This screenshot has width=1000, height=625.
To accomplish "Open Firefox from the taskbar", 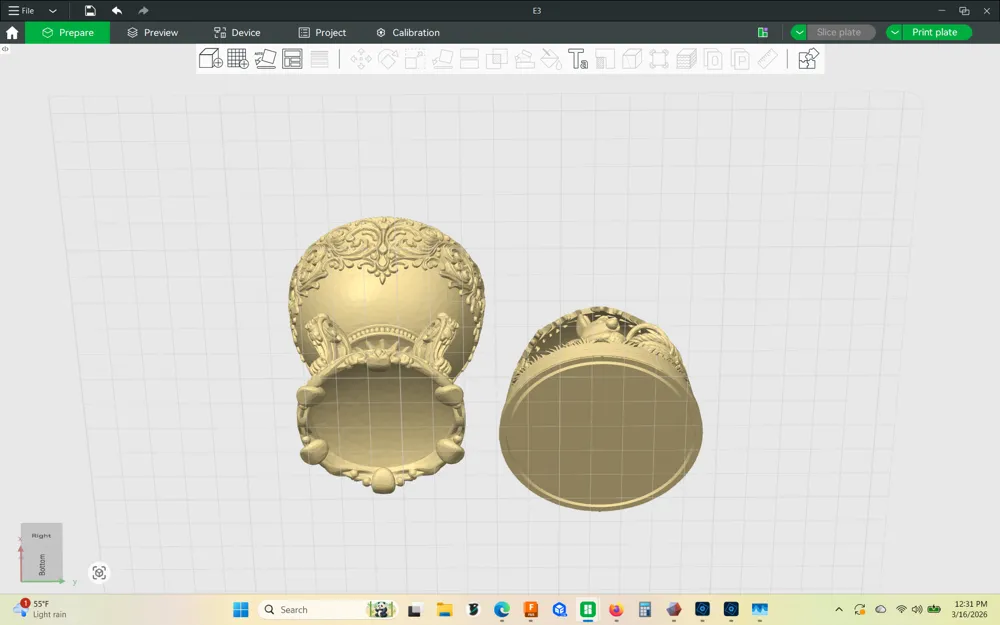I will (x=616, y=610).
